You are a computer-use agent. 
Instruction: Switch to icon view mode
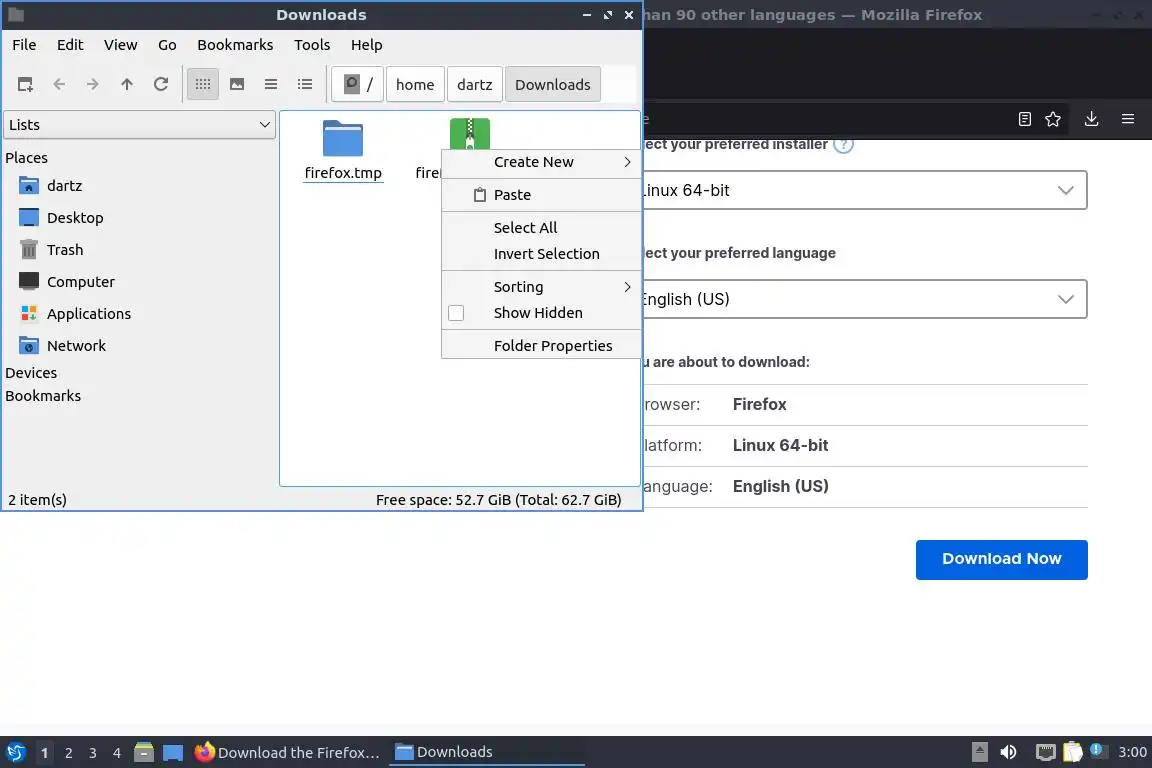pyautogui.click(x=203, y=85)
